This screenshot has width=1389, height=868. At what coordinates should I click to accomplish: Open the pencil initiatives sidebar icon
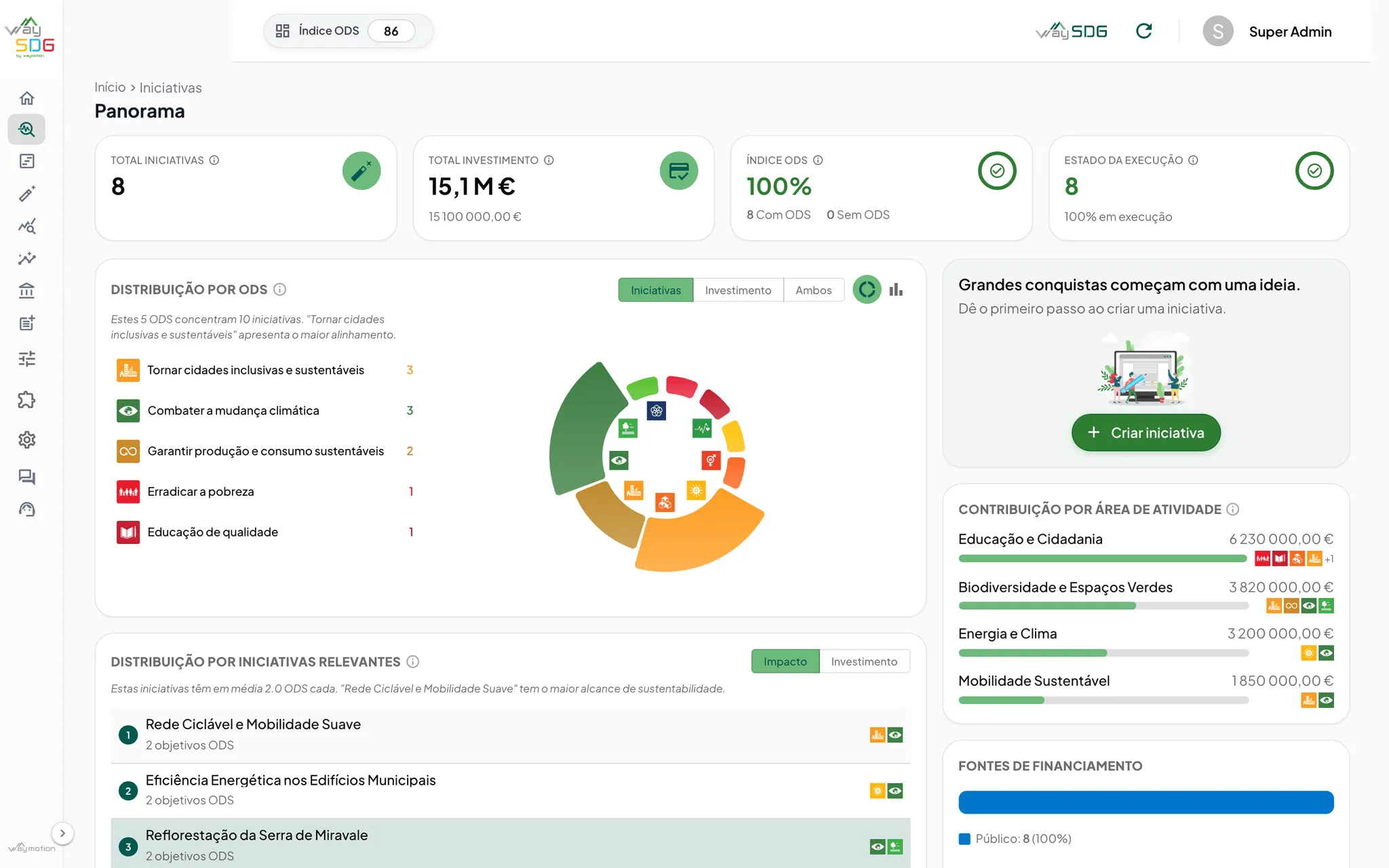click(x=26, y=194)
